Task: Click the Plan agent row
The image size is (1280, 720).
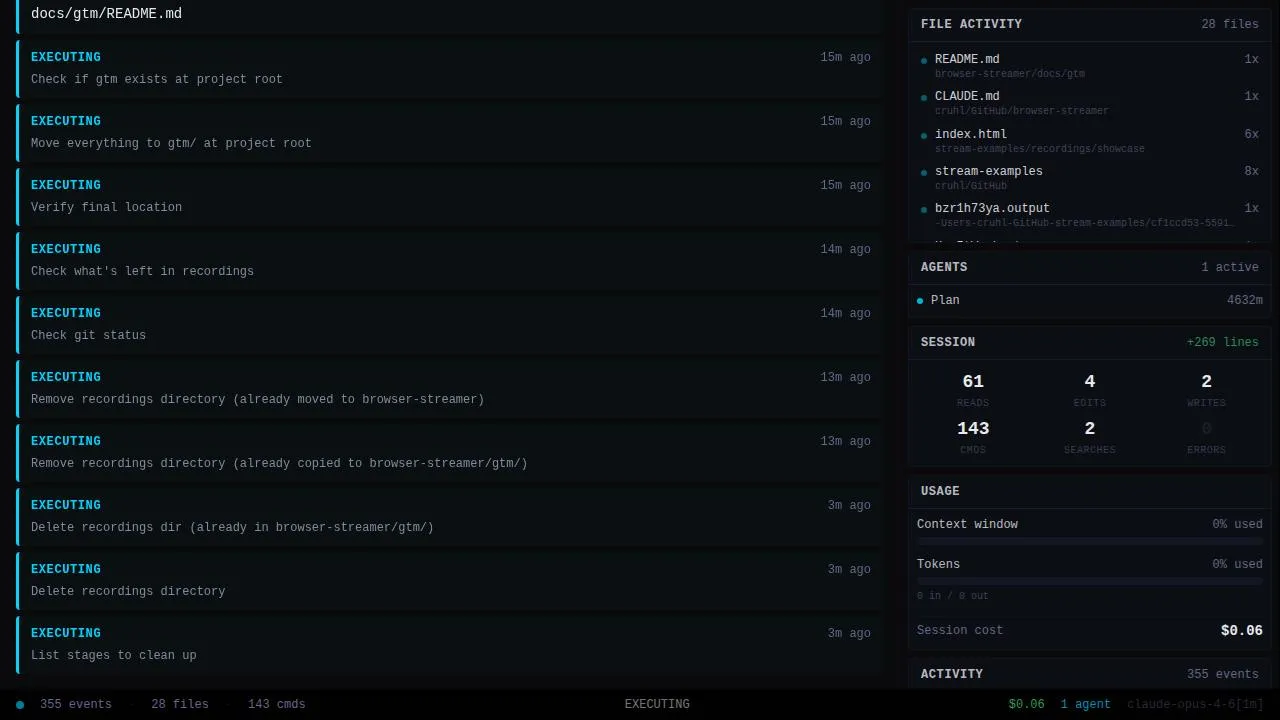Action: click(x=1090, y=300)
